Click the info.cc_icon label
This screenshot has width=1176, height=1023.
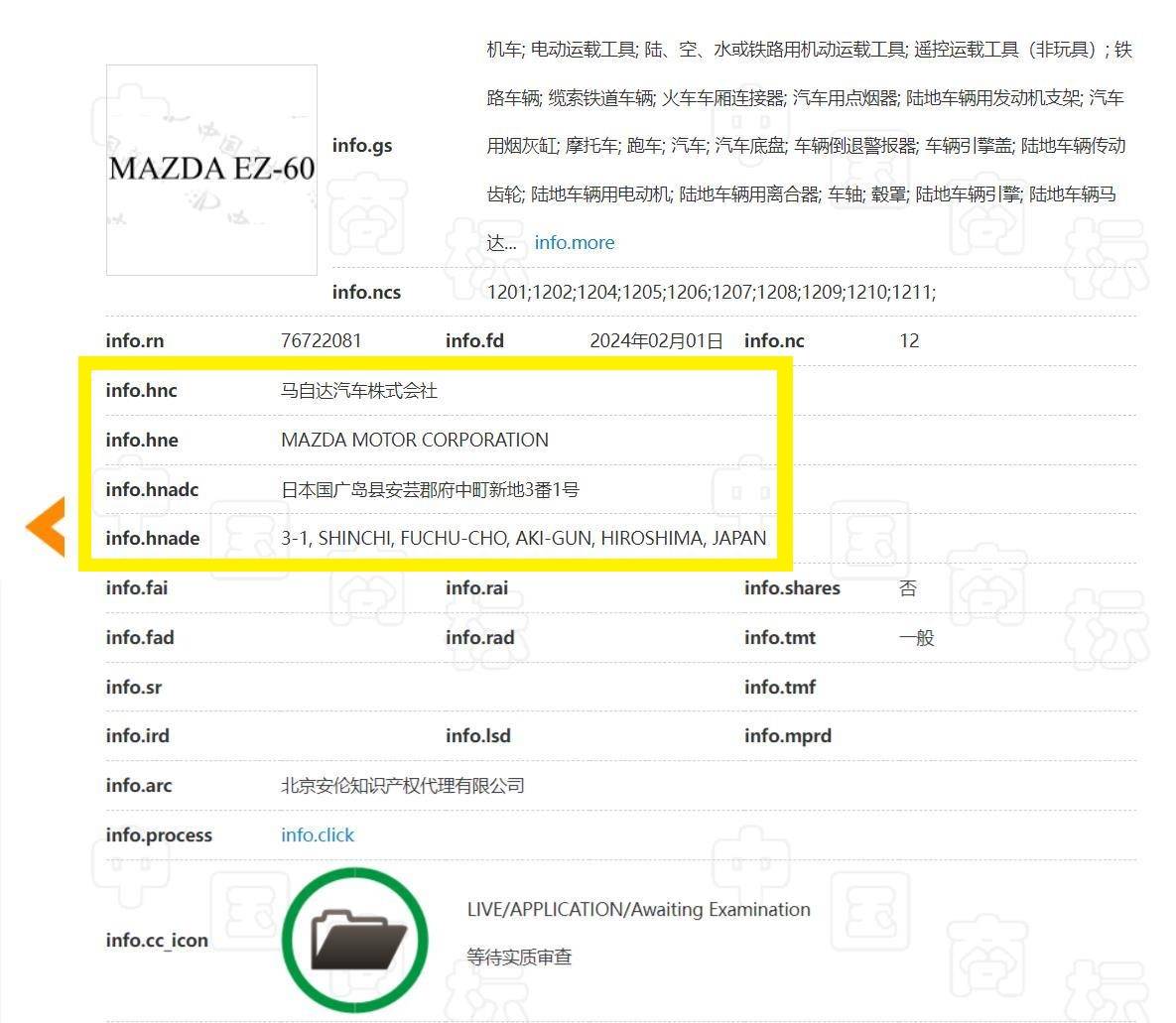(x=157, y=940)
